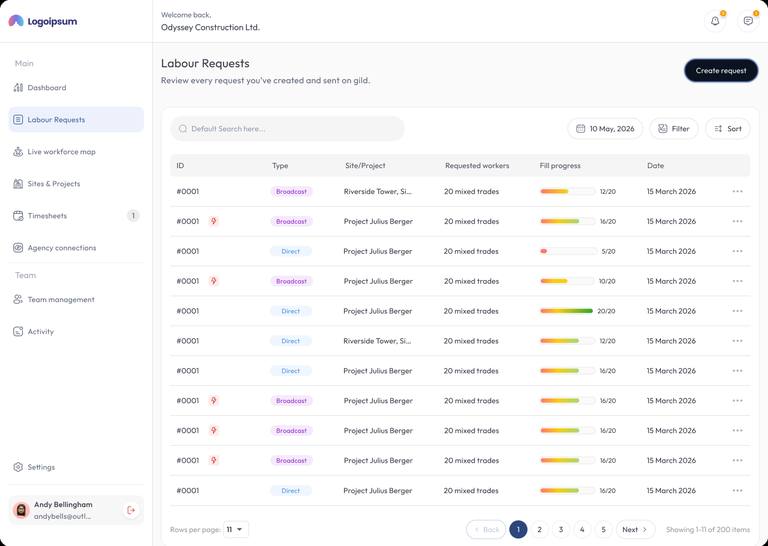The height and width of the screenshot is (546, 768).
Task: Click the logout icon beside Andy Bellingham
Action: [131, 510]
